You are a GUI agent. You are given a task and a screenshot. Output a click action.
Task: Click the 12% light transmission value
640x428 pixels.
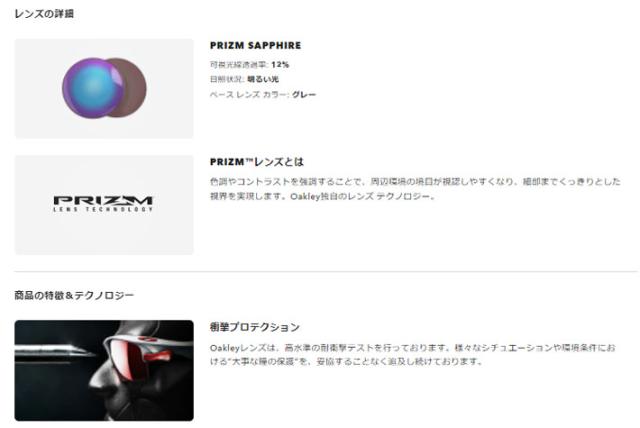[280, 64]
